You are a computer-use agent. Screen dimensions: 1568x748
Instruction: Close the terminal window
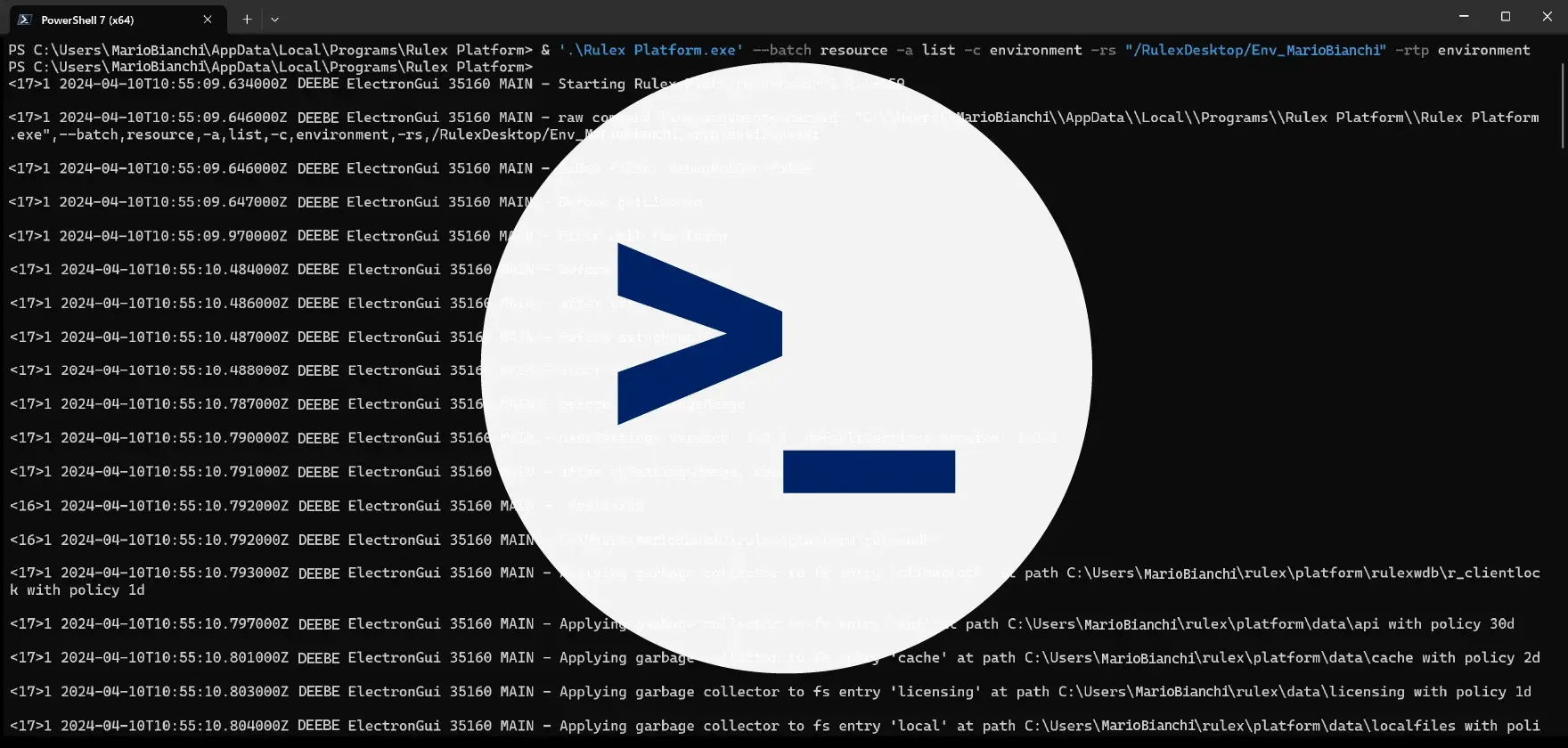pyautogui.click(x=1548, y=17)
